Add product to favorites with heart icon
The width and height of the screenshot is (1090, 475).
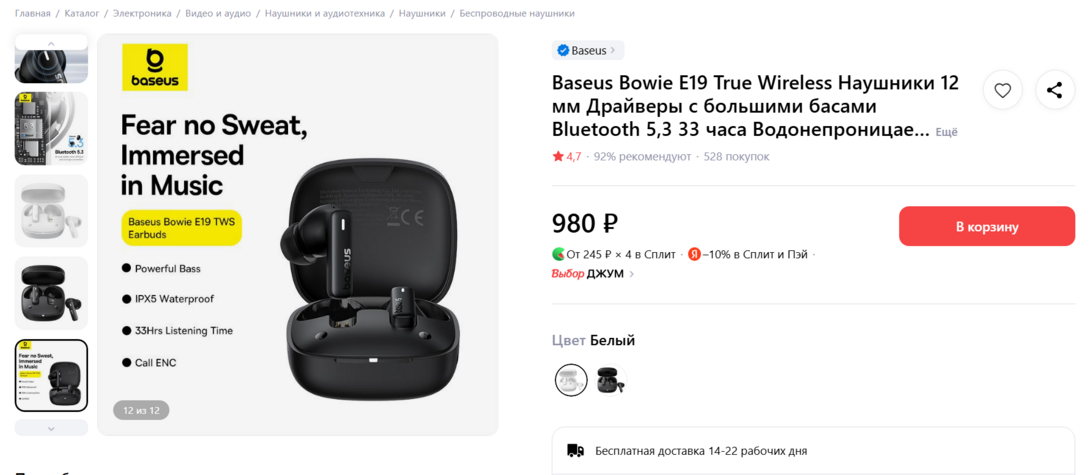1002,90
